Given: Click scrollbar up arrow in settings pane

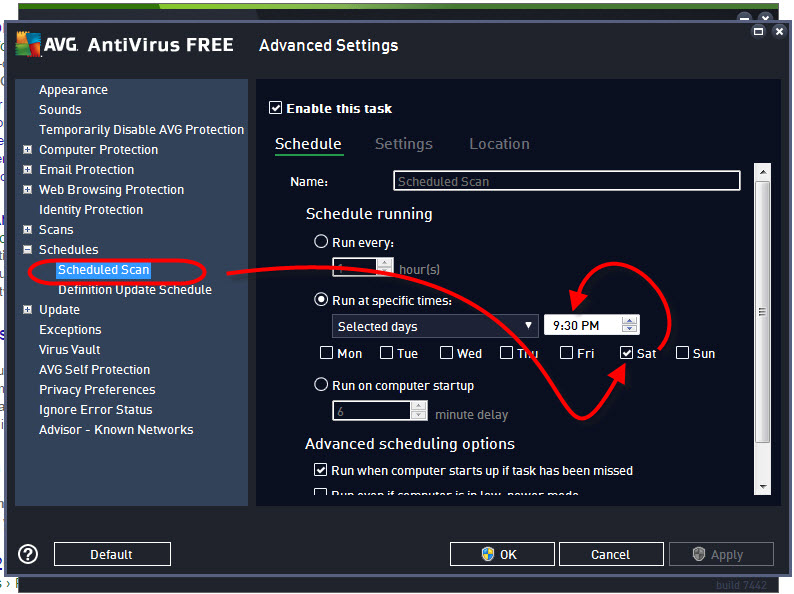Looking at the screenshot, I should (x=763, y=172).
